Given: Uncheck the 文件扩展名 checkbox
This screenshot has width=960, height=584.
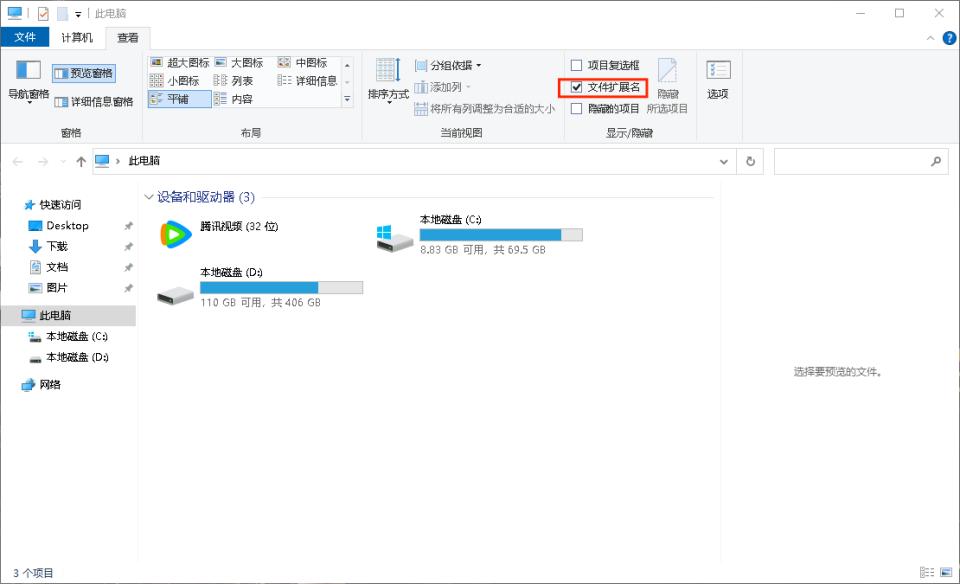Looking at the screenshot, I should point(578,88).
